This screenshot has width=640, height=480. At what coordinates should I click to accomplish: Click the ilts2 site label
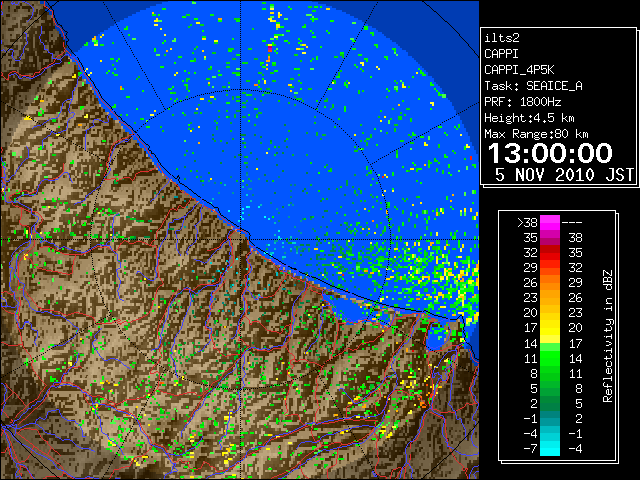pyautogui.click(x=502, y=38)
